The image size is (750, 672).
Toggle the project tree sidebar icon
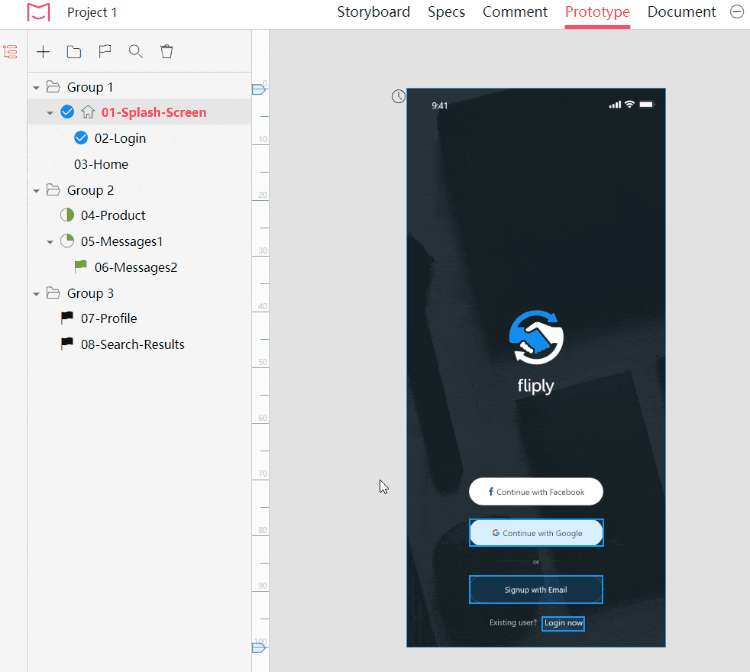[x=11, y=52]
